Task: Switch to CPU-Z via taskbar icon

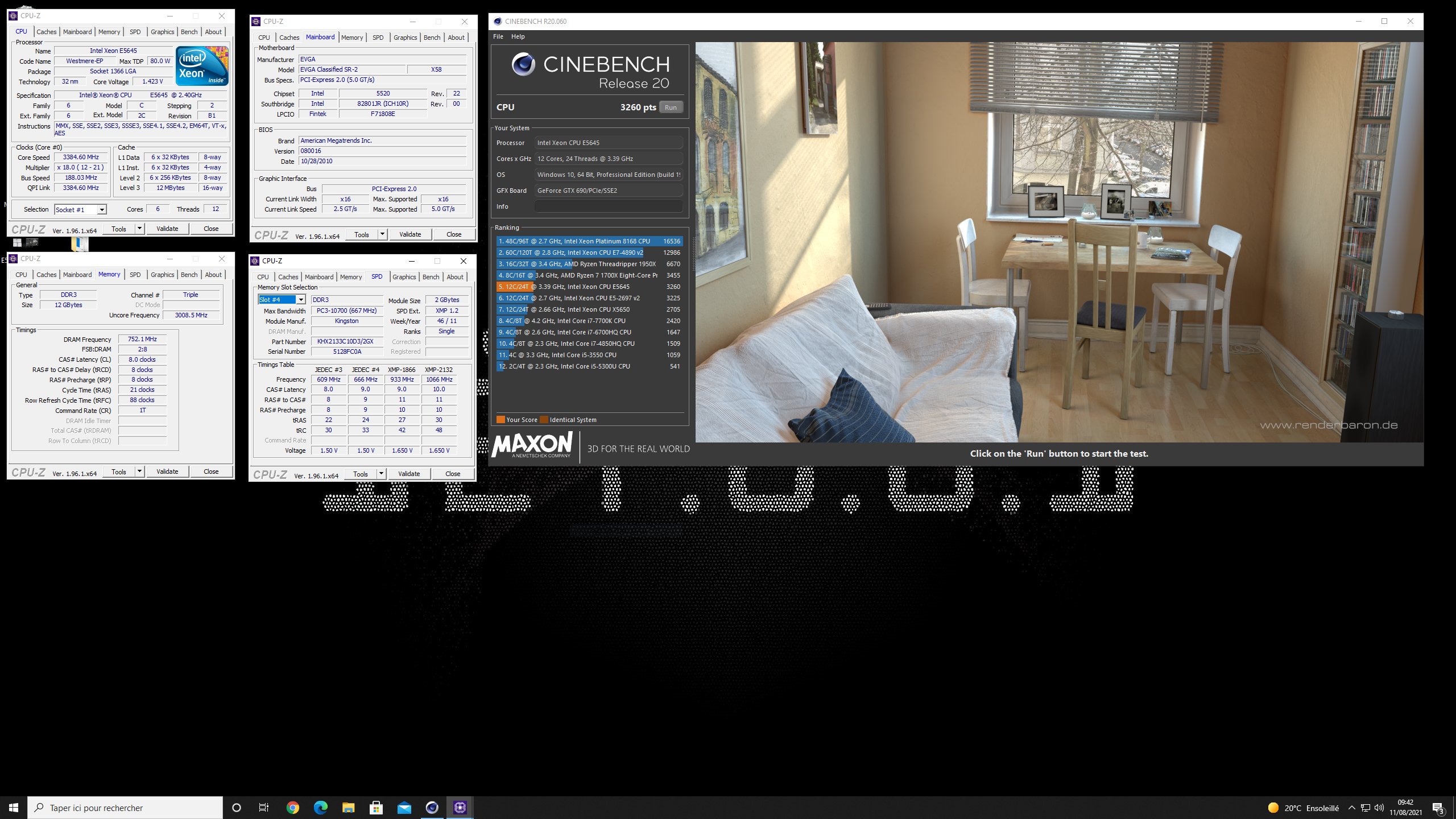Action: pos(460,808)
